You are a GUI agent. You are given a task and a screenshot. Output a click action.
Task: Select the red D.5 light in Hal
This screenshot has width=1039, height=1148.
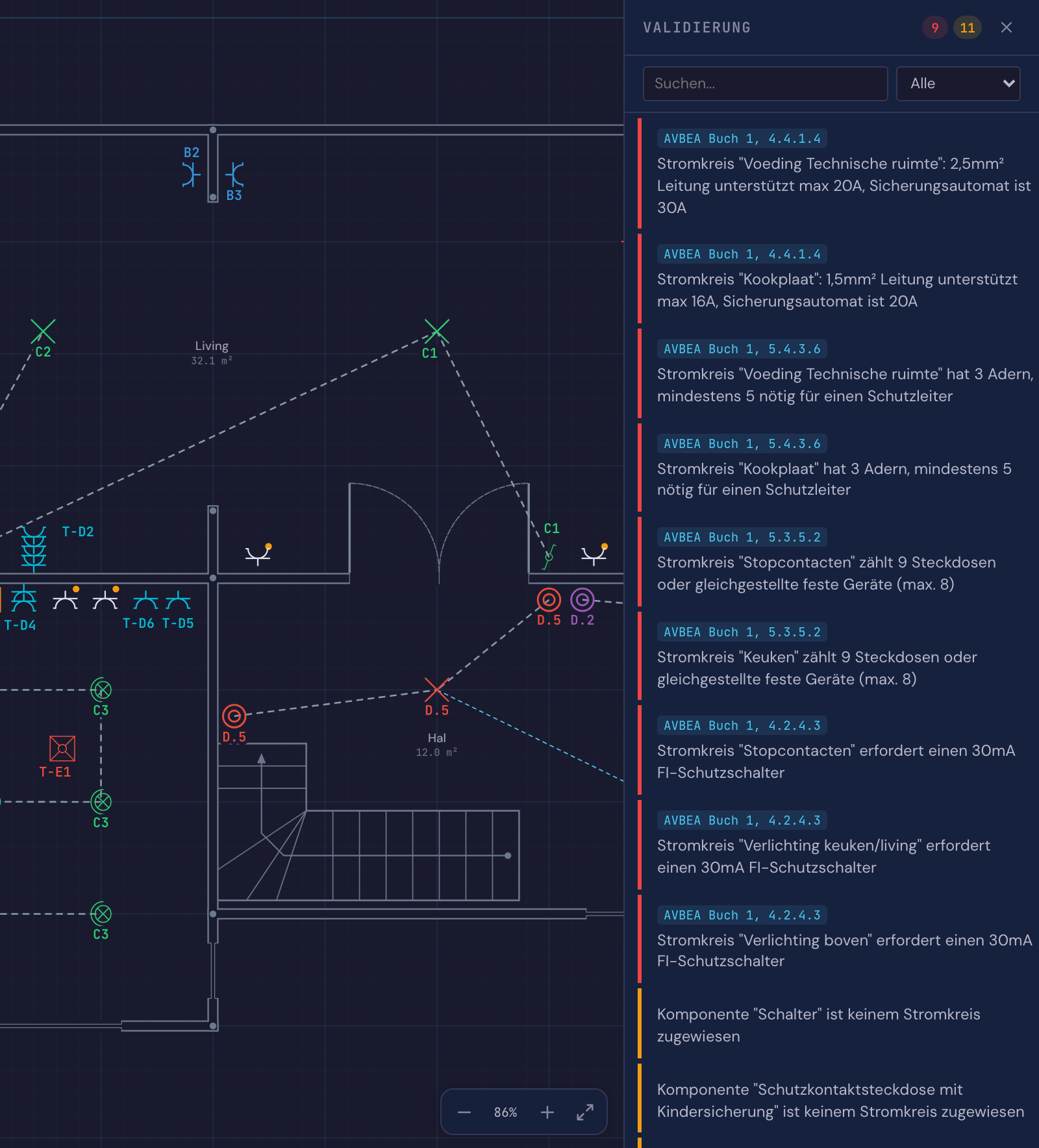tap(436, 690)
